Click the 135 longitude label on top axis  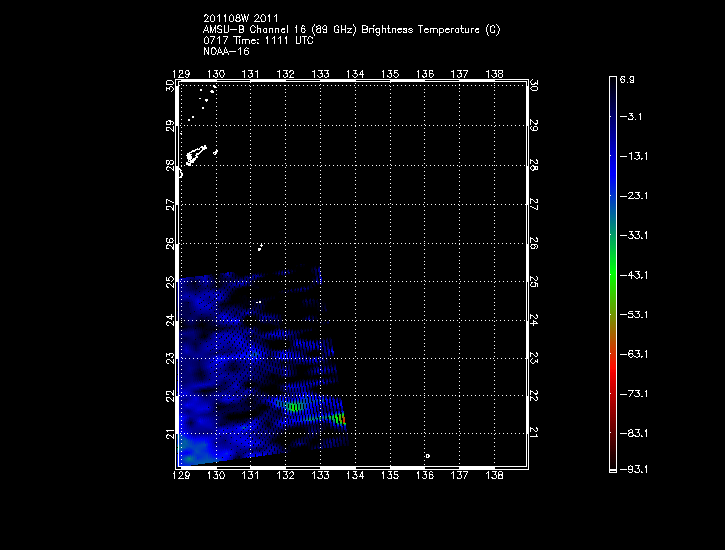pyautogui.click(x=390, y=74)
